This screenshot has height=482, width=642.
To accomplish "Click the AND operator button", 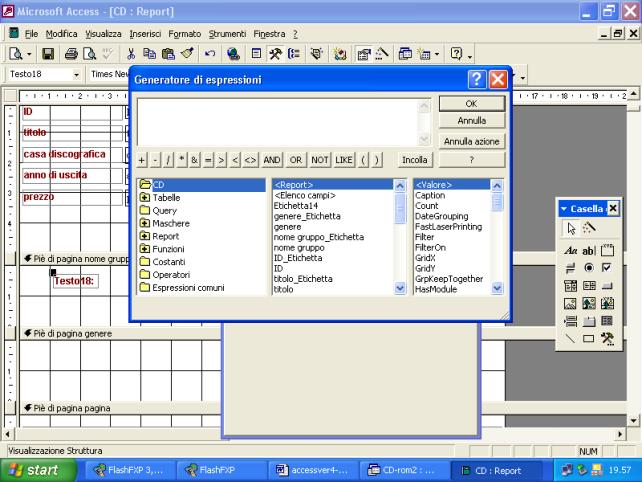I will coord(271,160).
